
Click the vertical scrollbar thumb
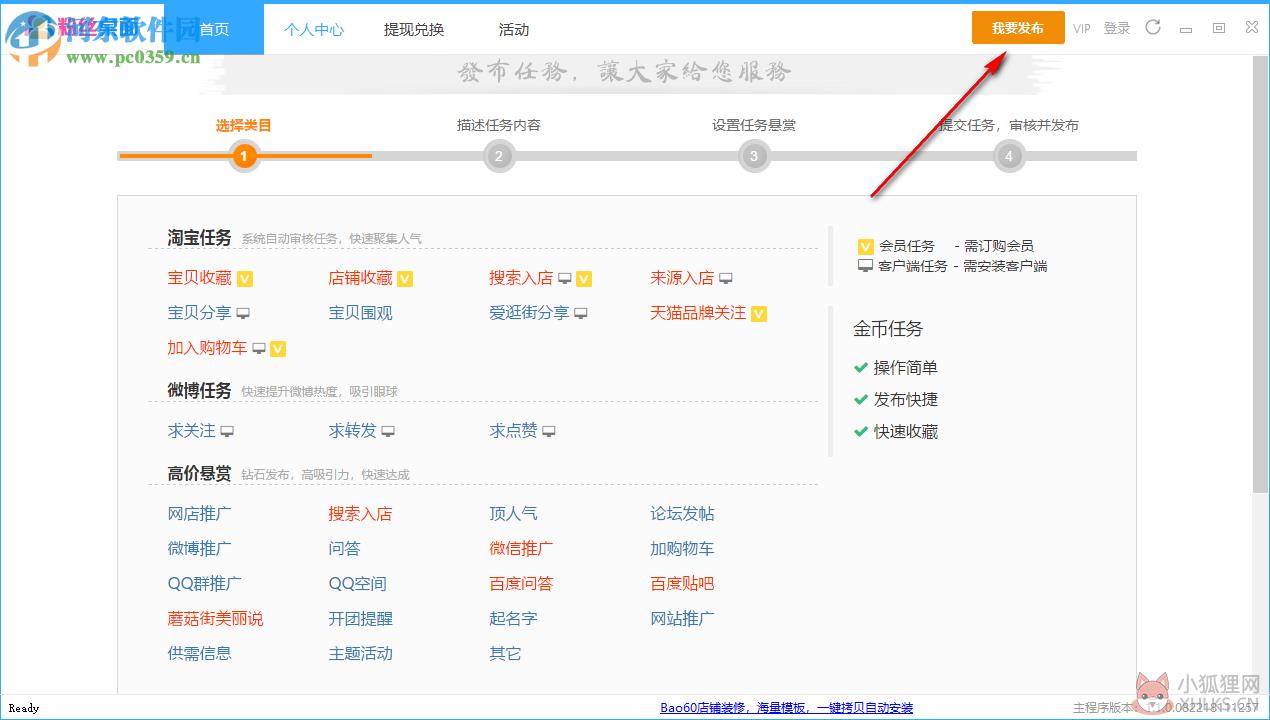[x=1260, y=274]
